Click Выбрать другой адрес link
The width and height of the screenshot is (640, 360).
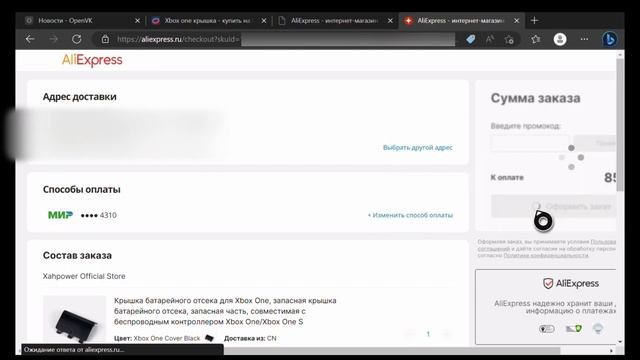tap(418, 147)
